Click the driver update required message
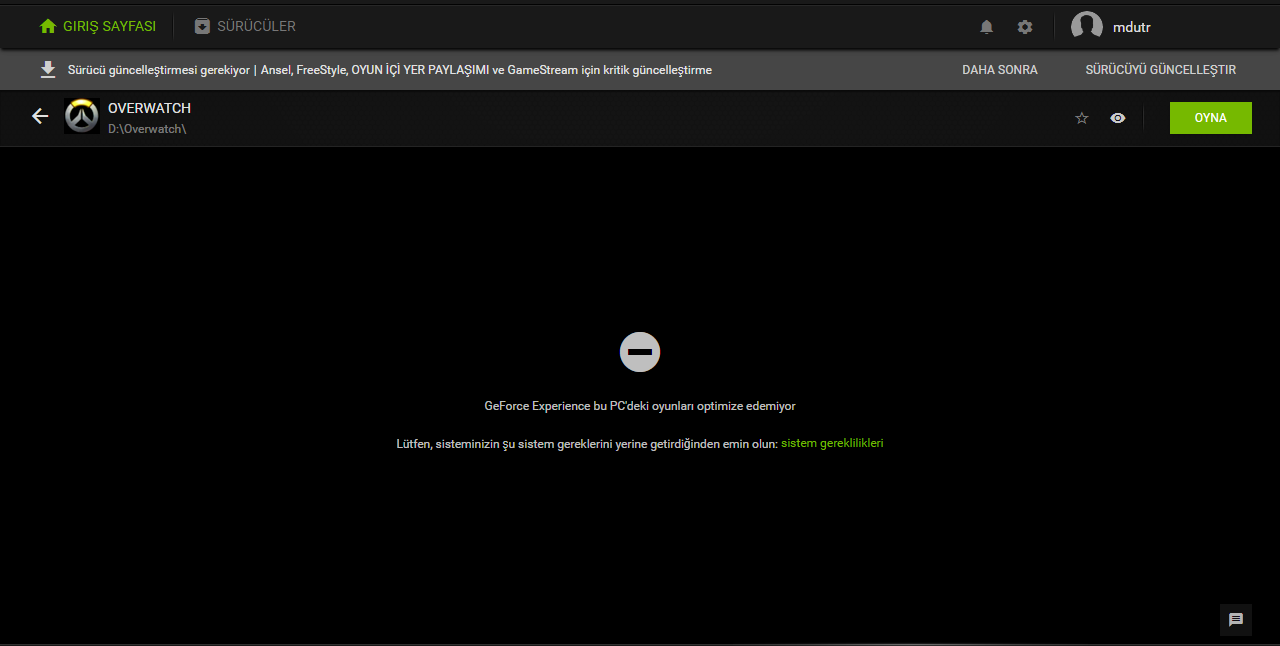Image resolution: width=1280 pixels, height=646 pixels. click(x=390, y=70)
